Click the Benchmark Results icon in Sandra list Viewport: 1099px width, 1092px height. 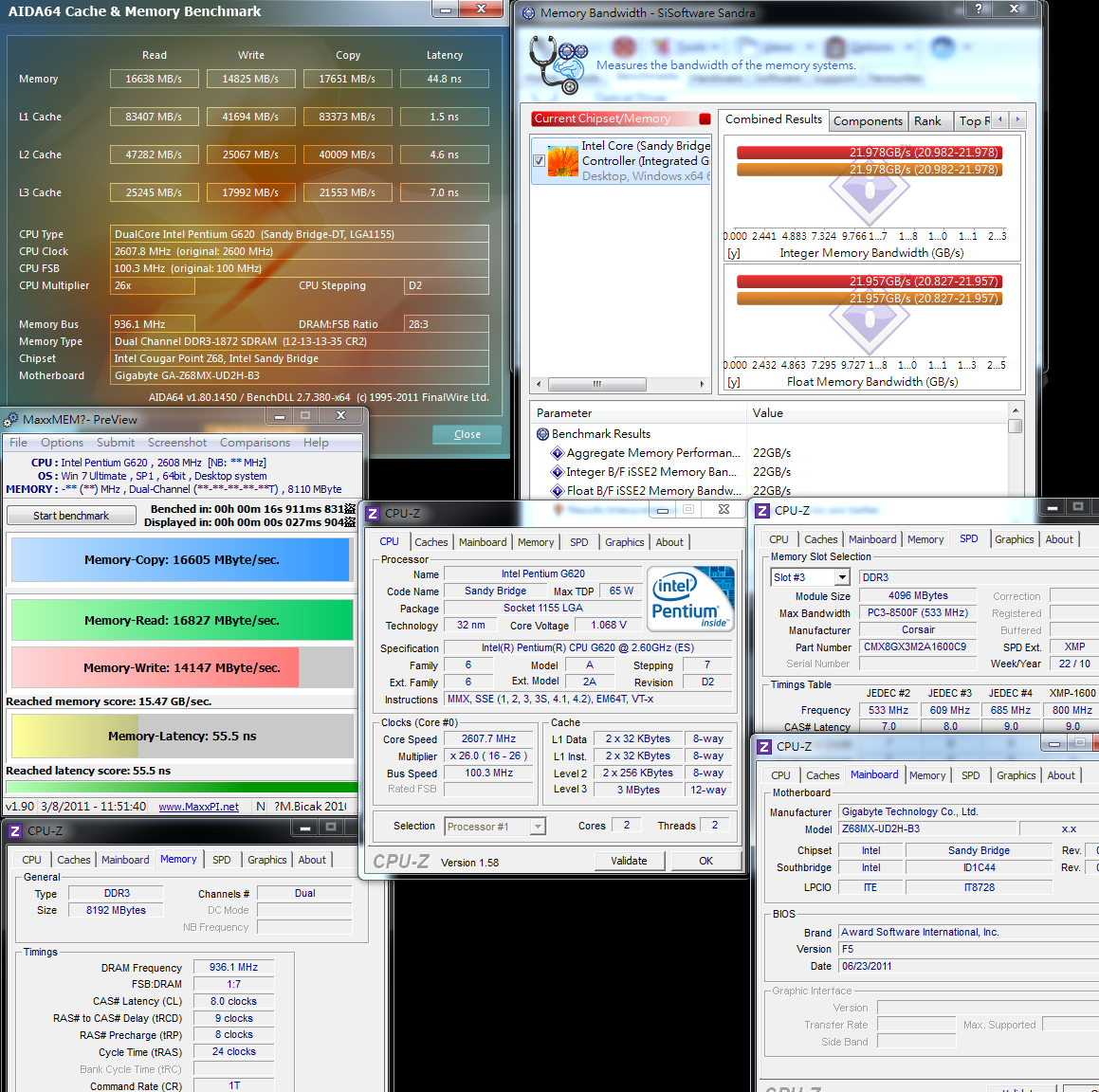pyautogui.click(x=542, y=433)
